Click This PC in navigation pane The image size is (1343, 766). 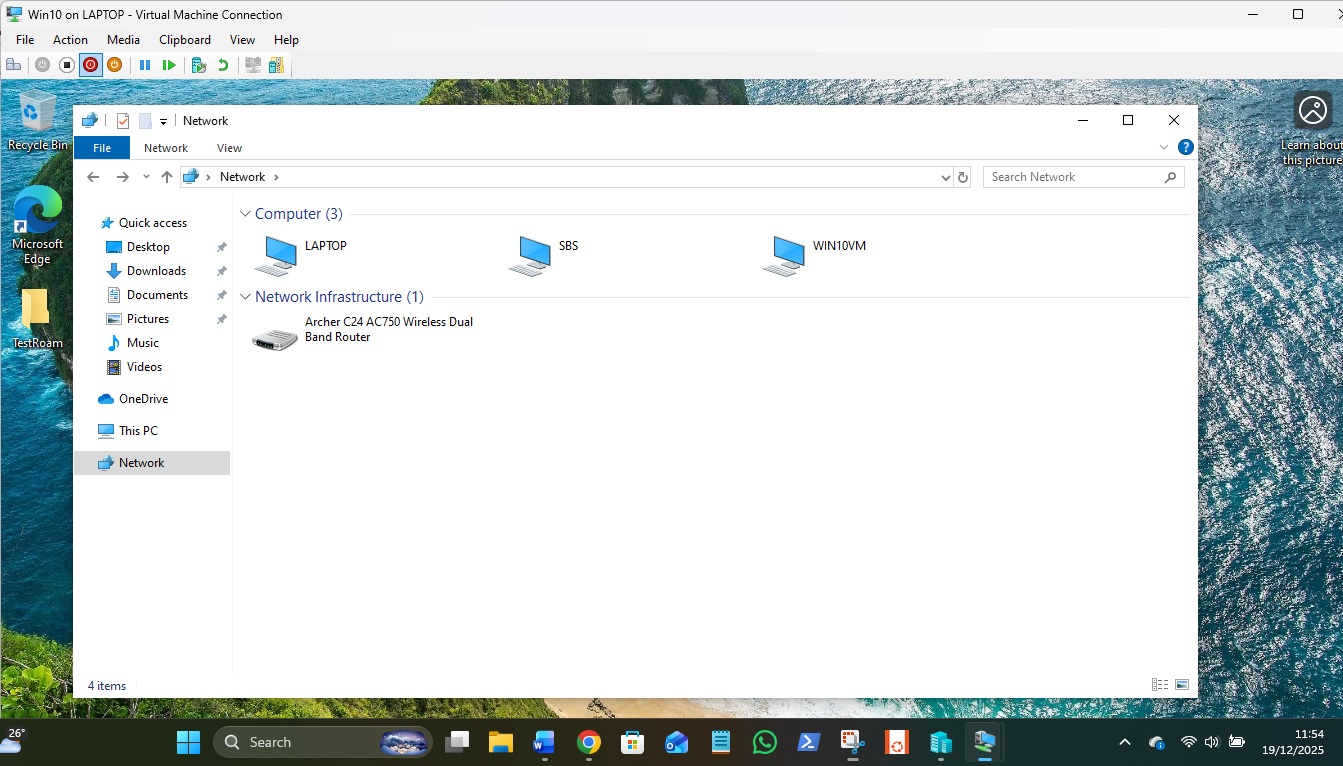click(138, 431)
